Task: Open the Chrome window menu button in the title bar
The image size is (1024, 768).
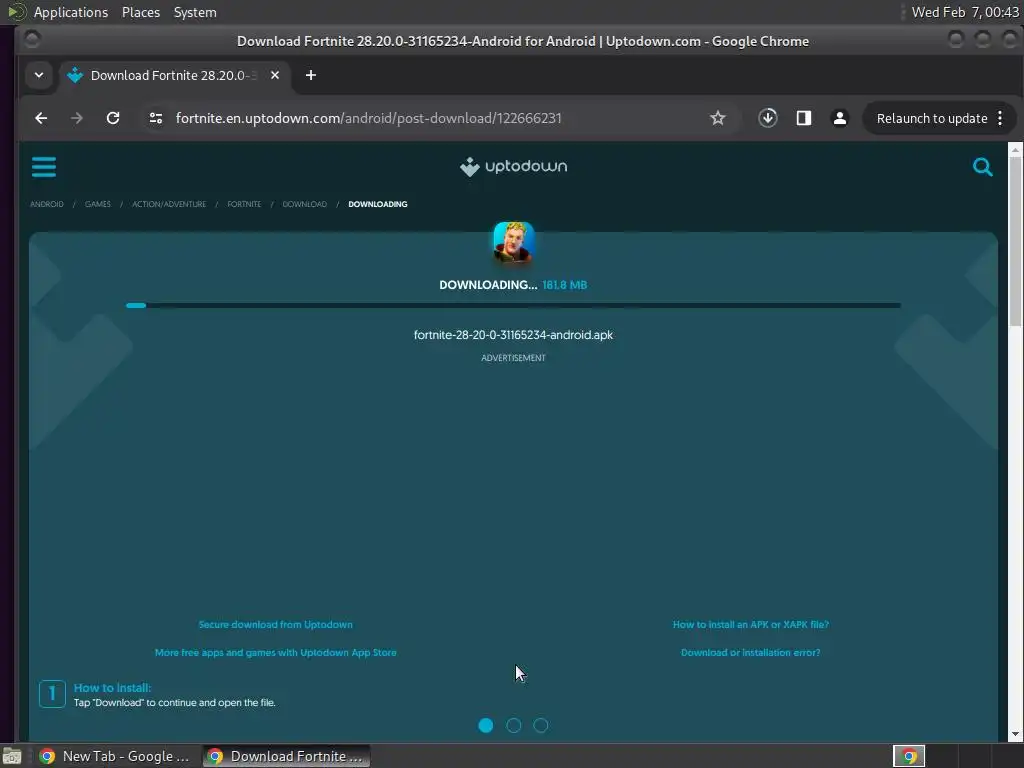Action: (31, 40)
